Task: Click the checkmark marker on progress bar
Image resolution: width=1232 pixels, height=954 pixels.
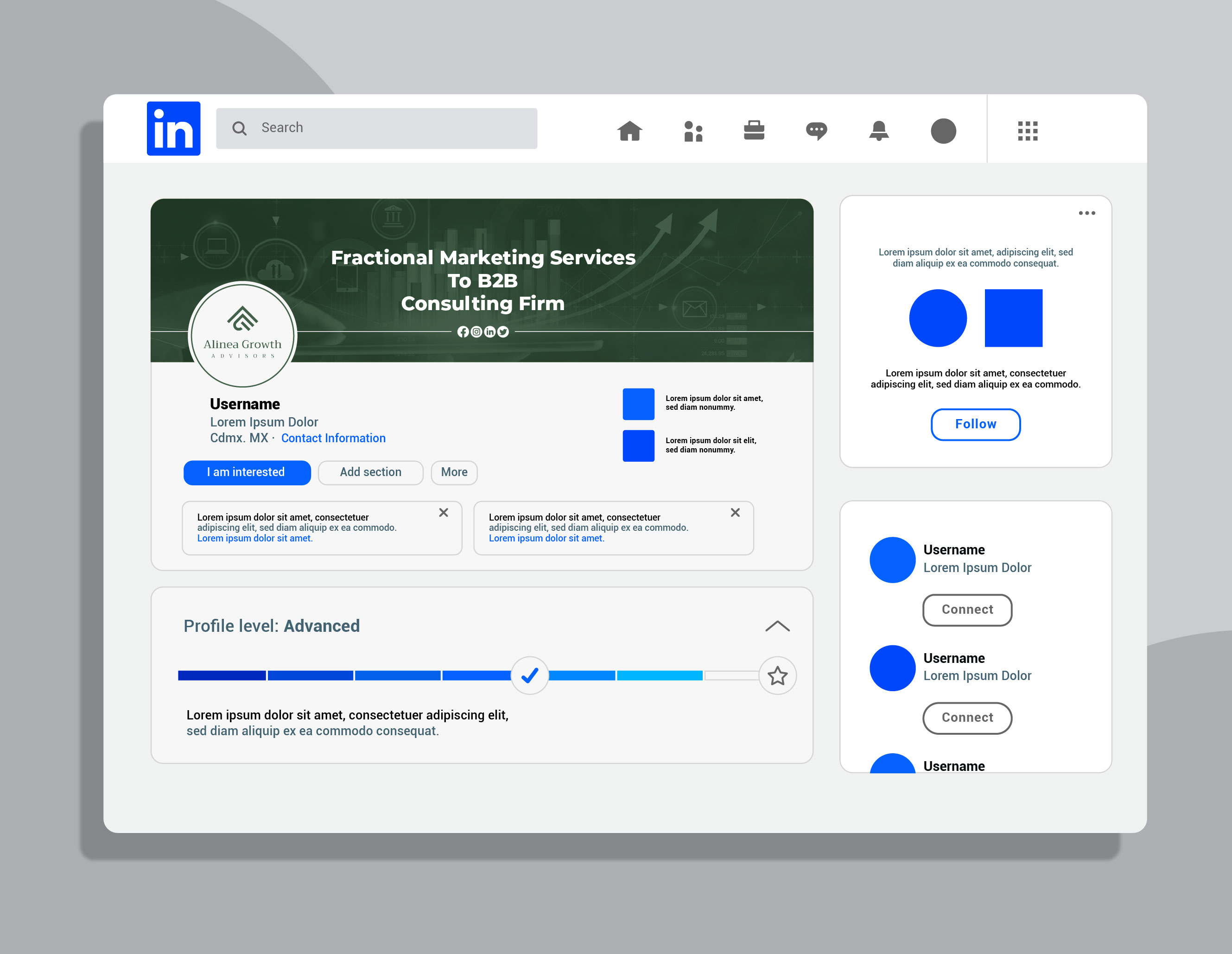Action: (530, 675)
